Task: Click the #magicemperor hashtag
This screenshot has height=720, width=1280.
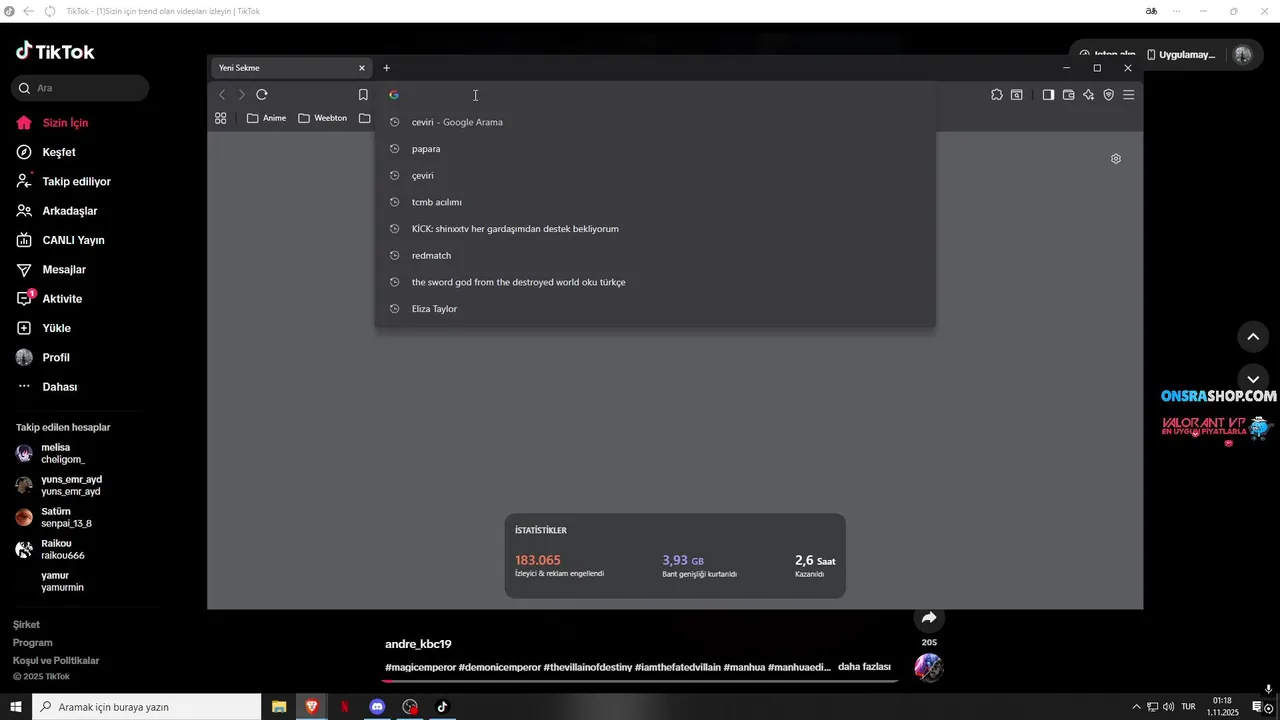Action: click(x=420, y=667)
